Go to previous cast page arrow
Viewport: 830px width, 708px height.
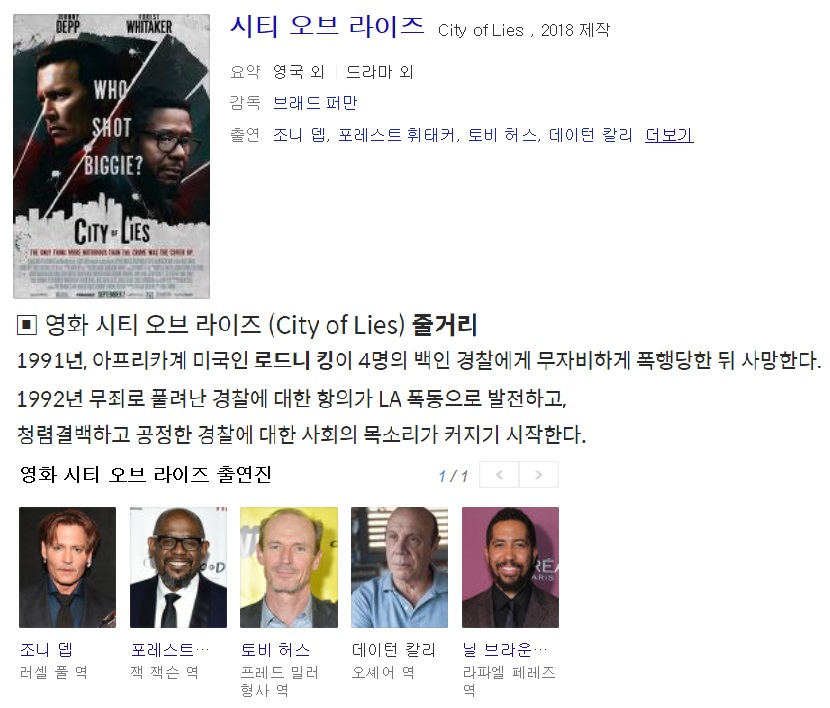(499, 475)
